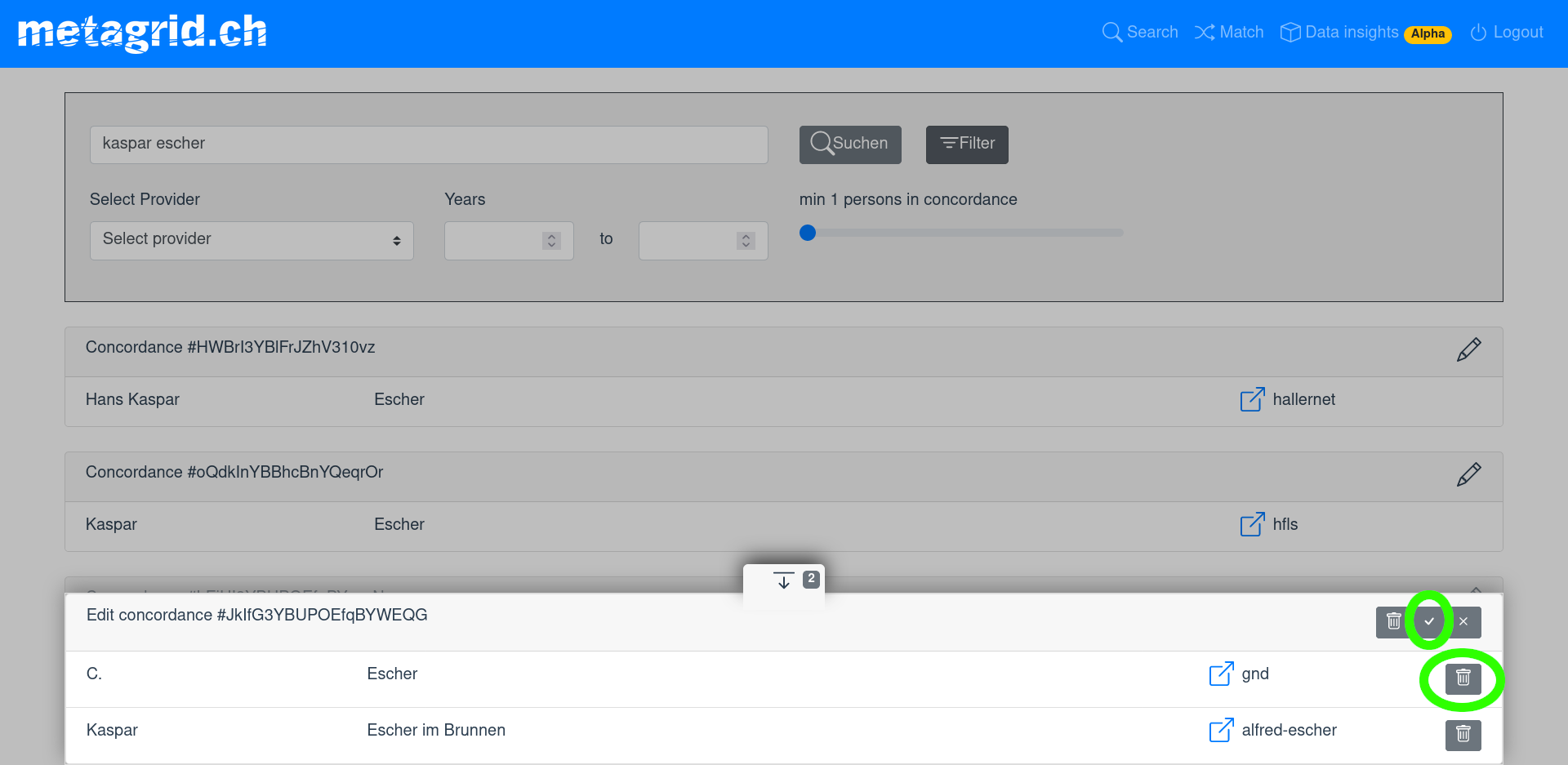Delete the whole concordance via header trash icon

[x=1393, y=621]
